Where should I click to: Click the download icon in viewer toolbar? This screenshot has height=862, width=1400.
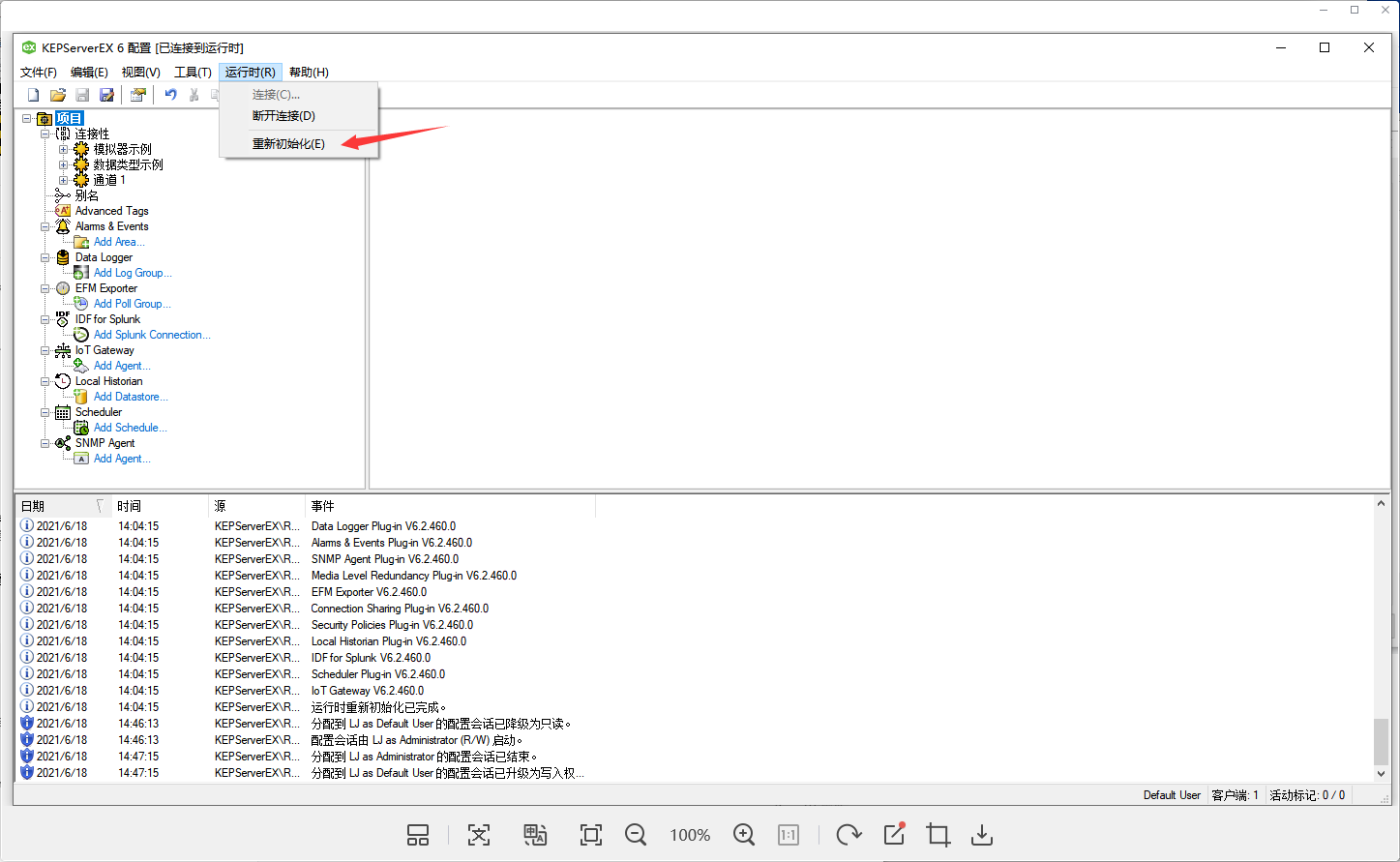(982, 835)
